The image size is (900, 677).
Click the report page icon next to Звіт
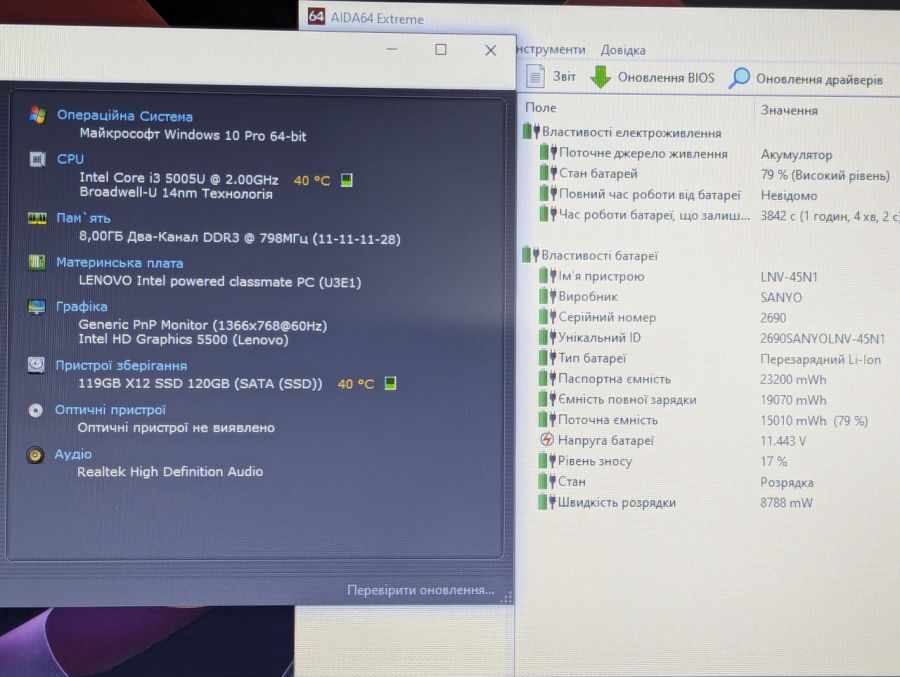click(x=535, y=76)
